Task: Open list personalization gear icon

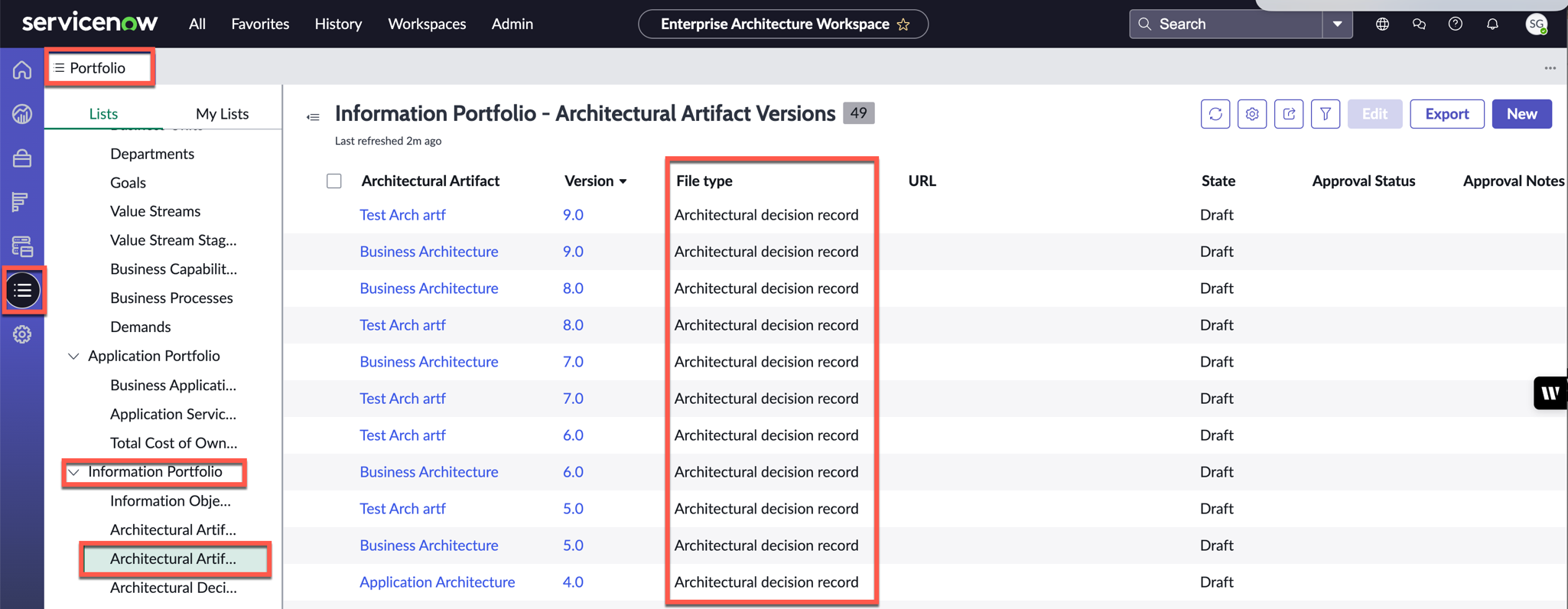Action: 1252,114
